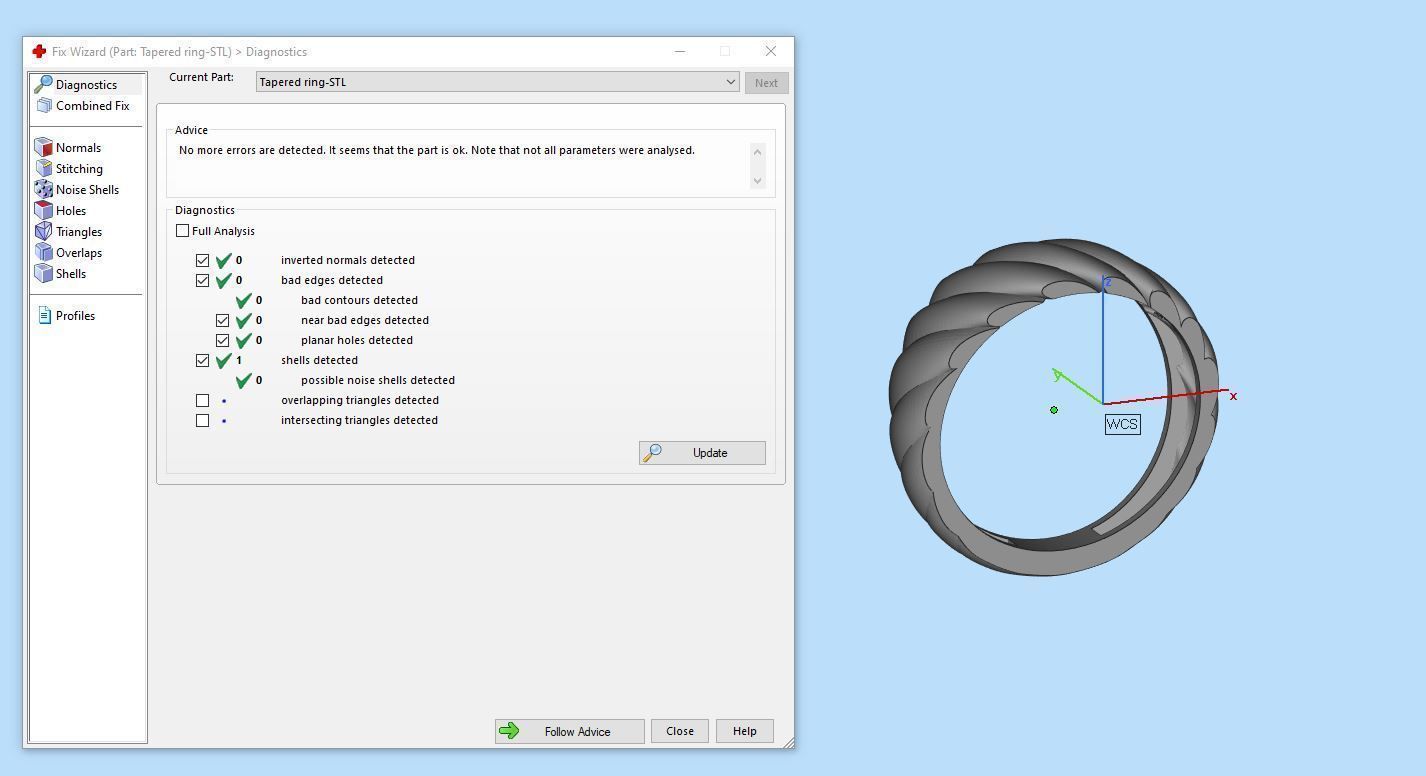Enable overlapping triangles detected checkbox
This screenshot has height=776, width=1426.
tap(202, 400)
